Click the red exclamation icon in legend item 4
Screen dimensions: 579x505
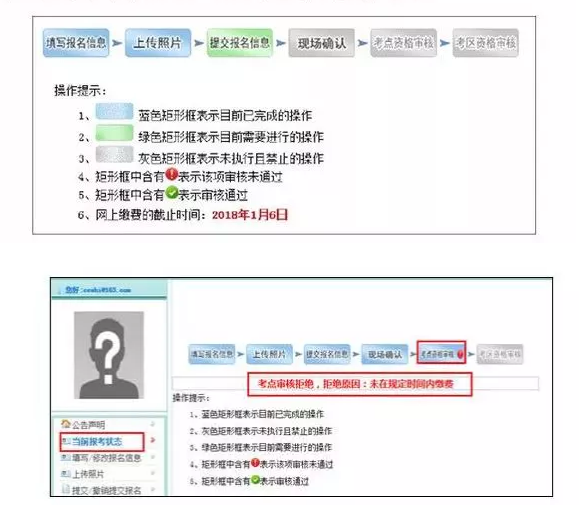coord(171,174)
